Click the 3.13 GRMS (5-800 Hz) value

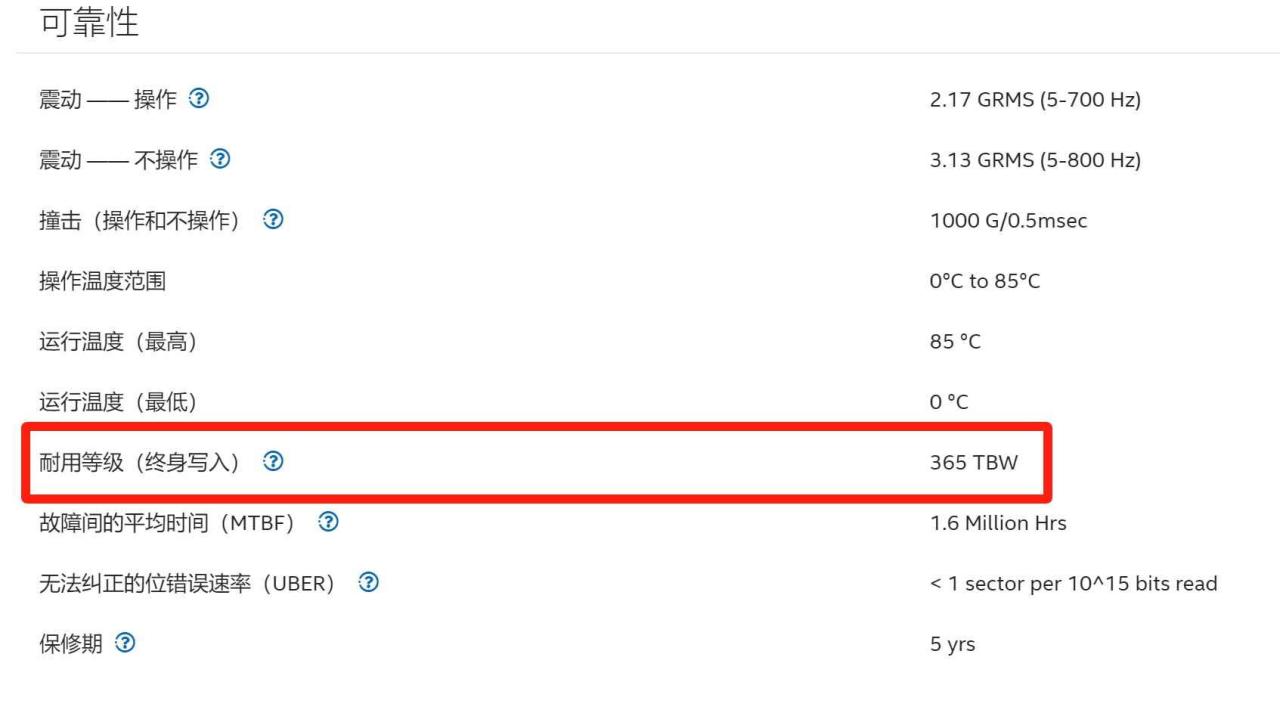[x=1035, y=160]
